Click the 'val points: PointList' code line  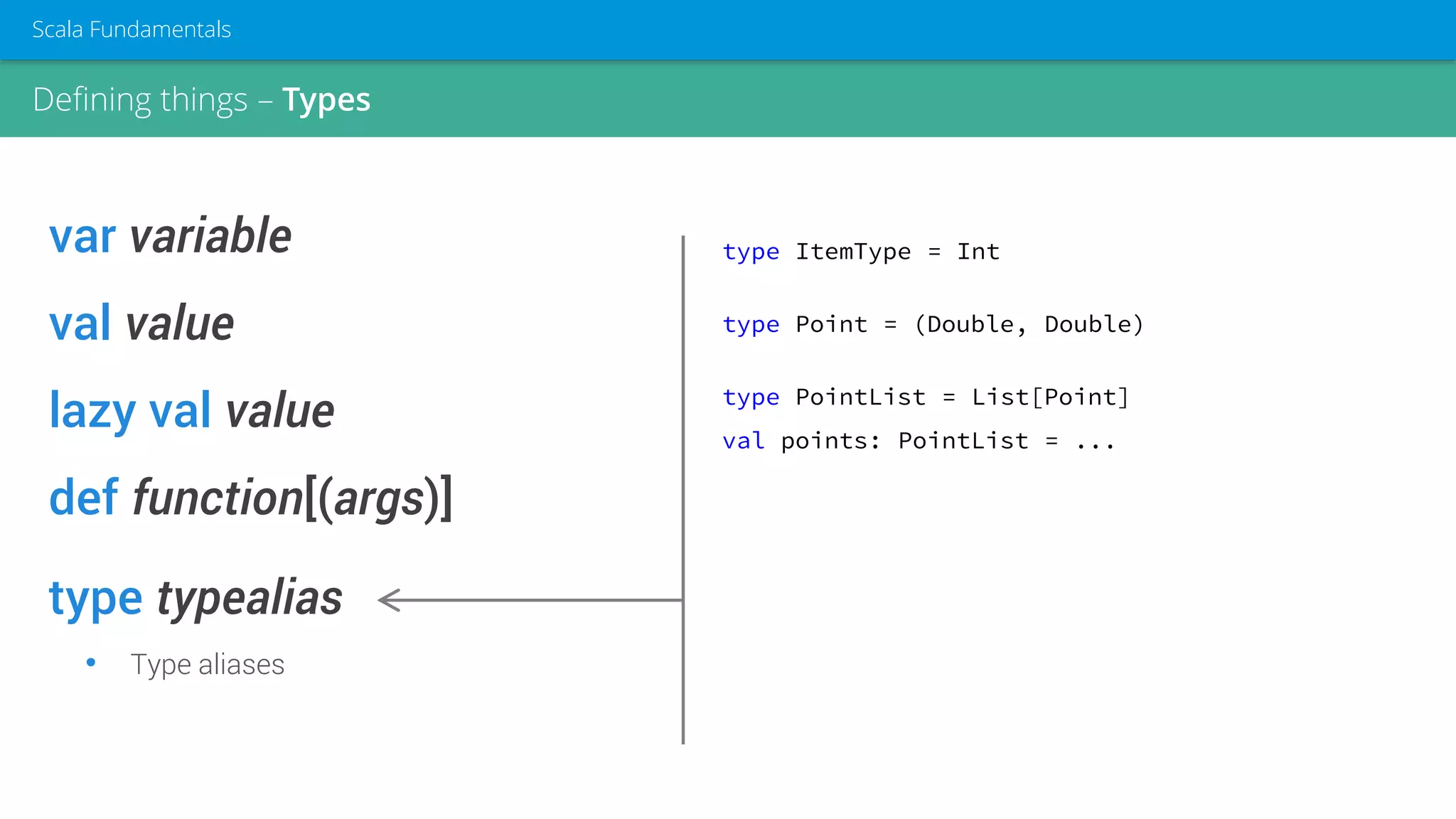[919, 441]
